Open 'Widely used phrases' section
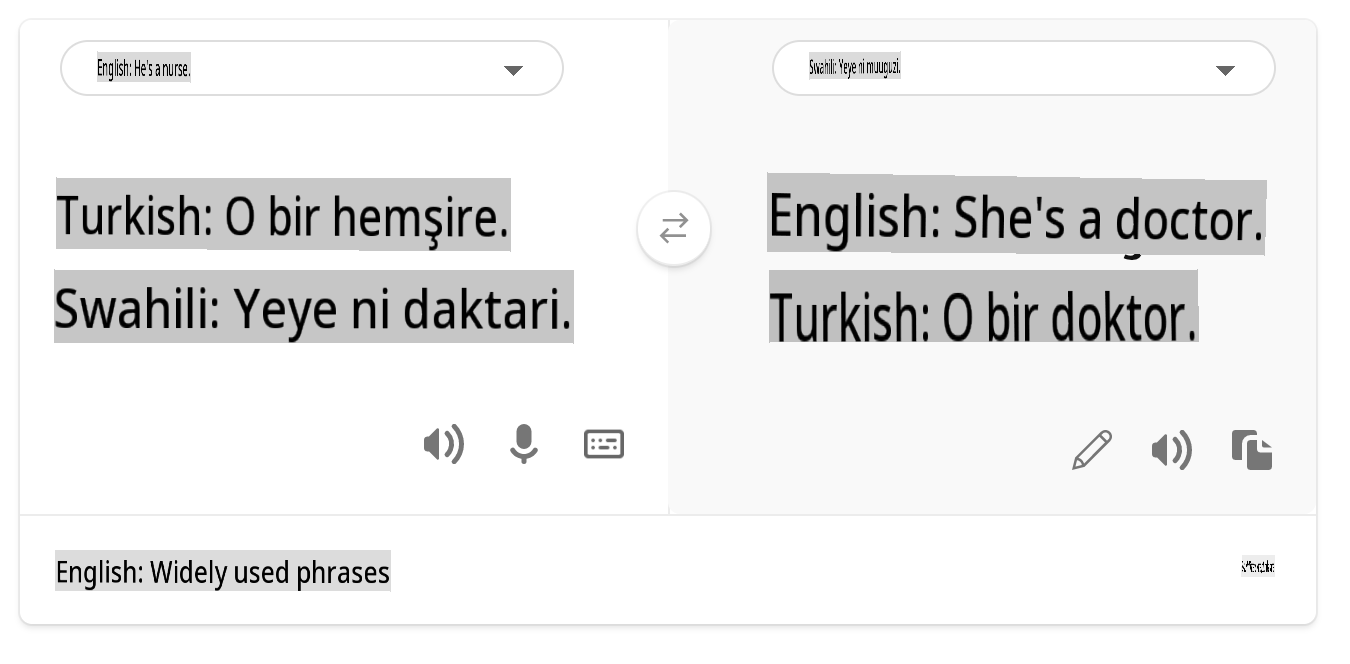 tap(222, 572)
